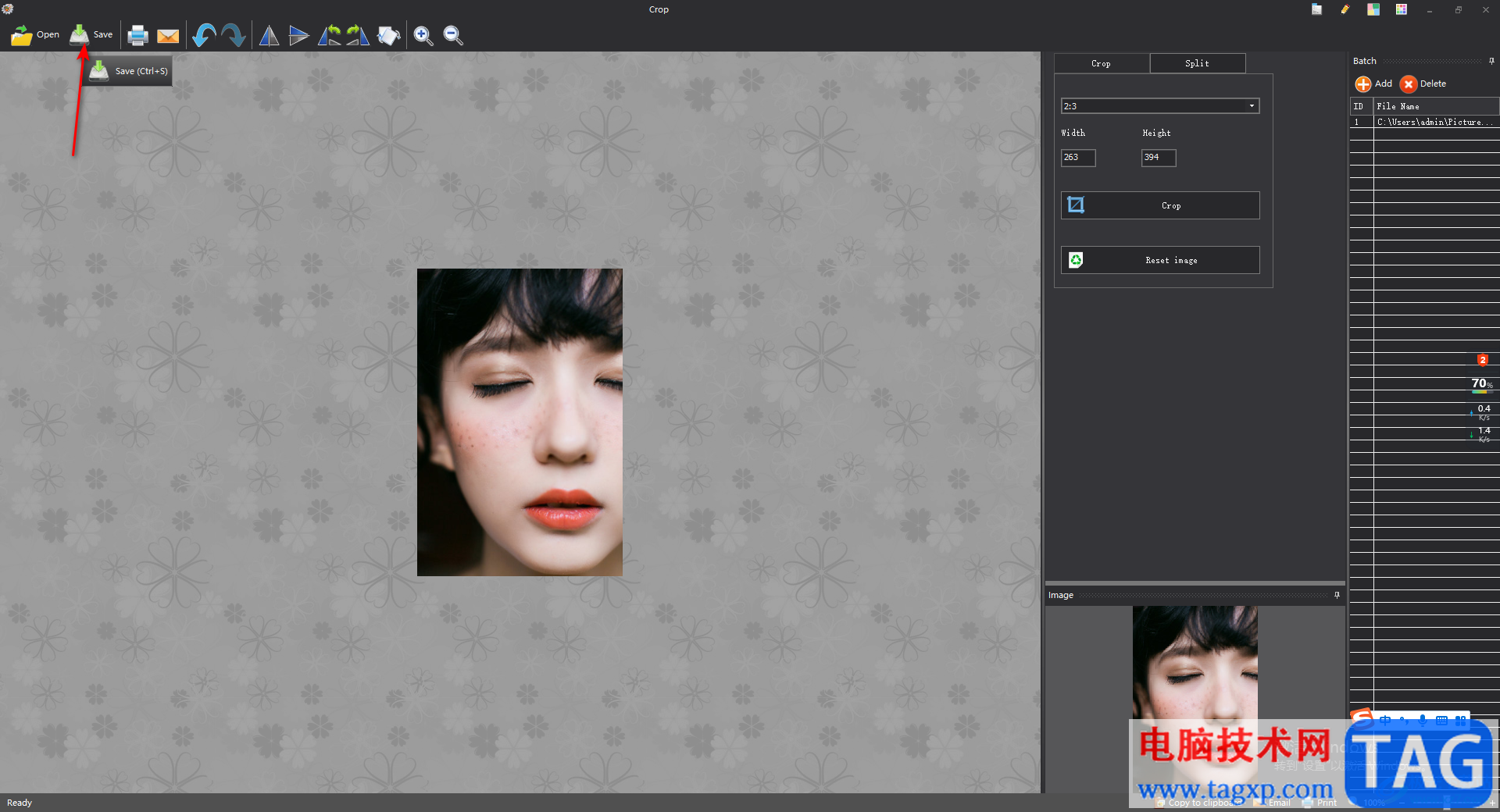
Task: Open an image with the Open button
Action: pyautogui.click(x=35, y=35)
